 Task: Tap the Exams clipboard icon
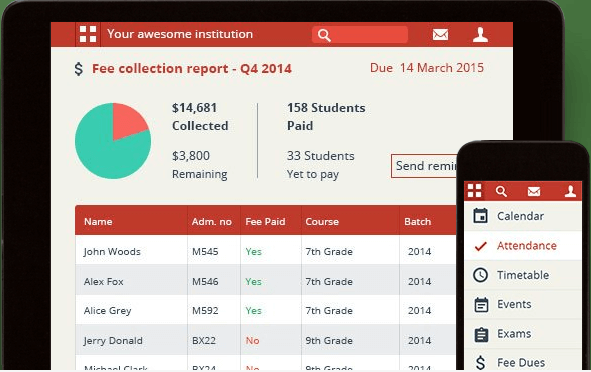point(481,334)
